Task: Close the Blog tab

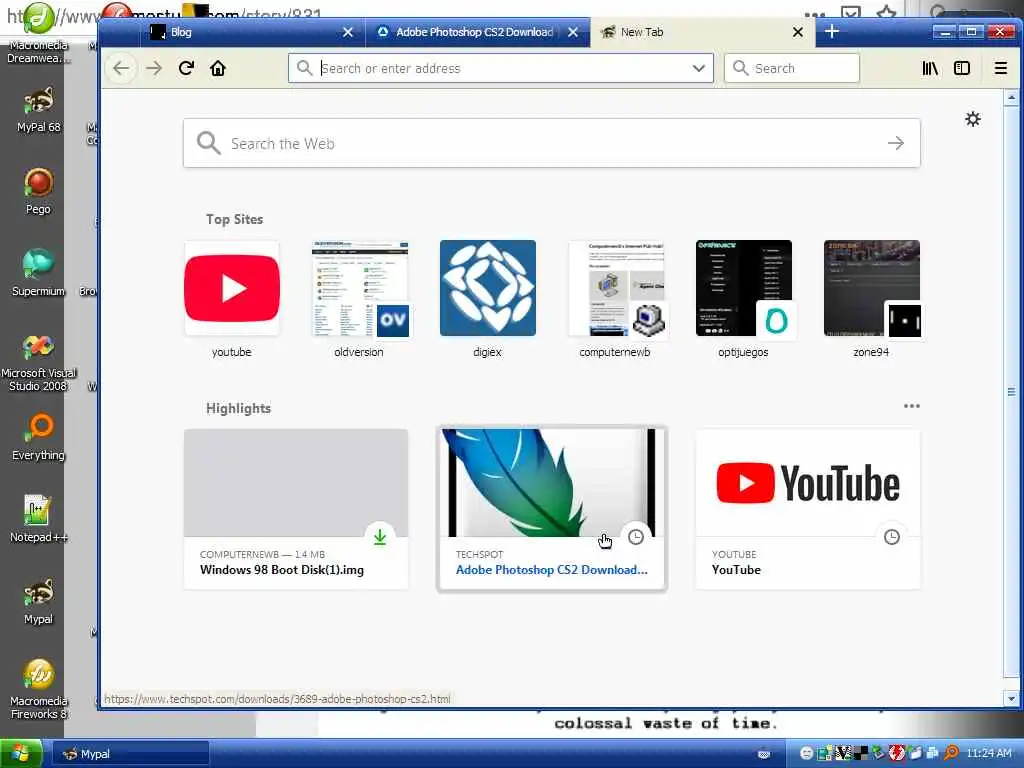Action: pyautogui.click(x=348, y=32)
